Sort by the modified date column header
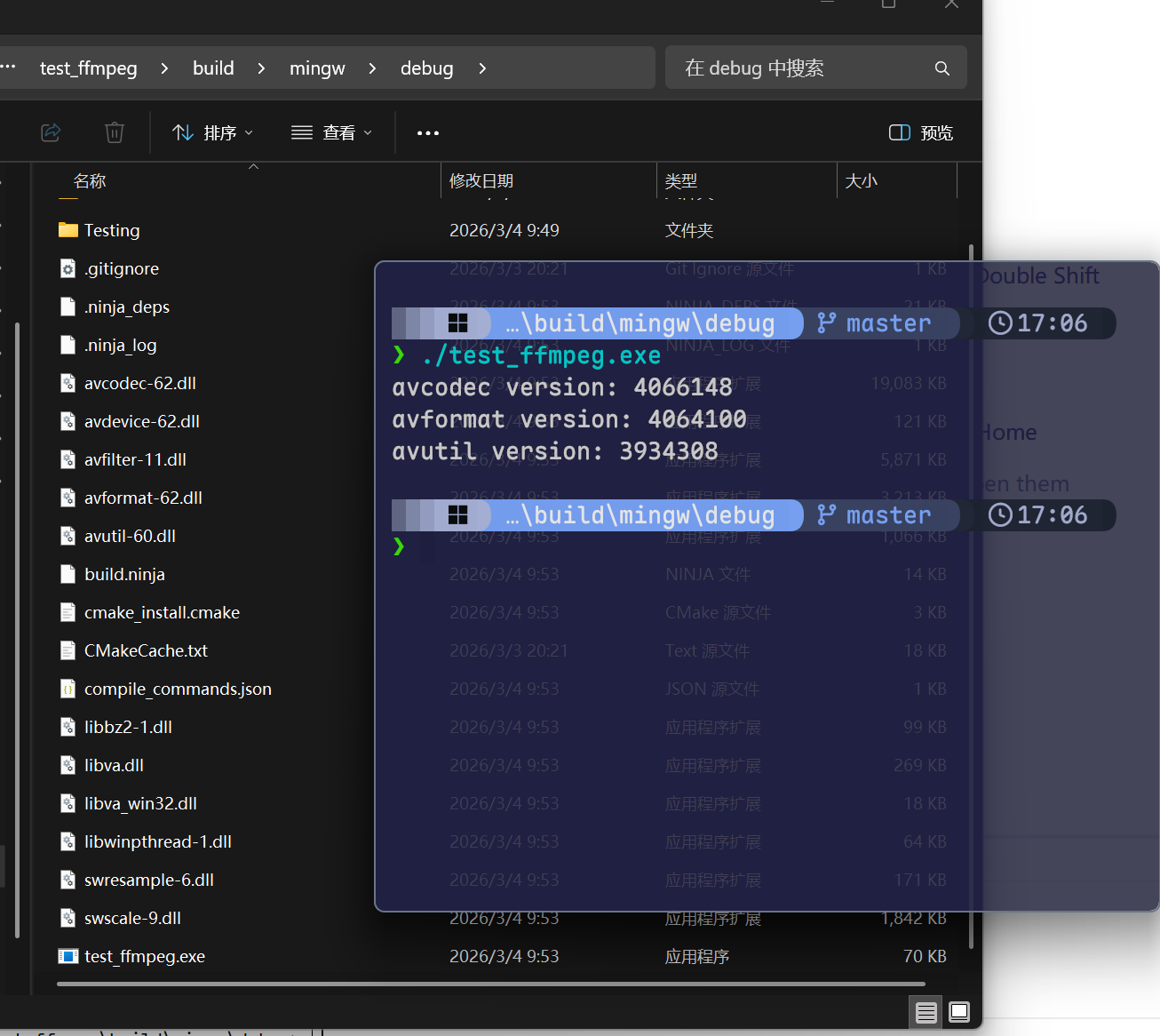The height and width of the screenshot is (1036, 1160). point(481,181)
